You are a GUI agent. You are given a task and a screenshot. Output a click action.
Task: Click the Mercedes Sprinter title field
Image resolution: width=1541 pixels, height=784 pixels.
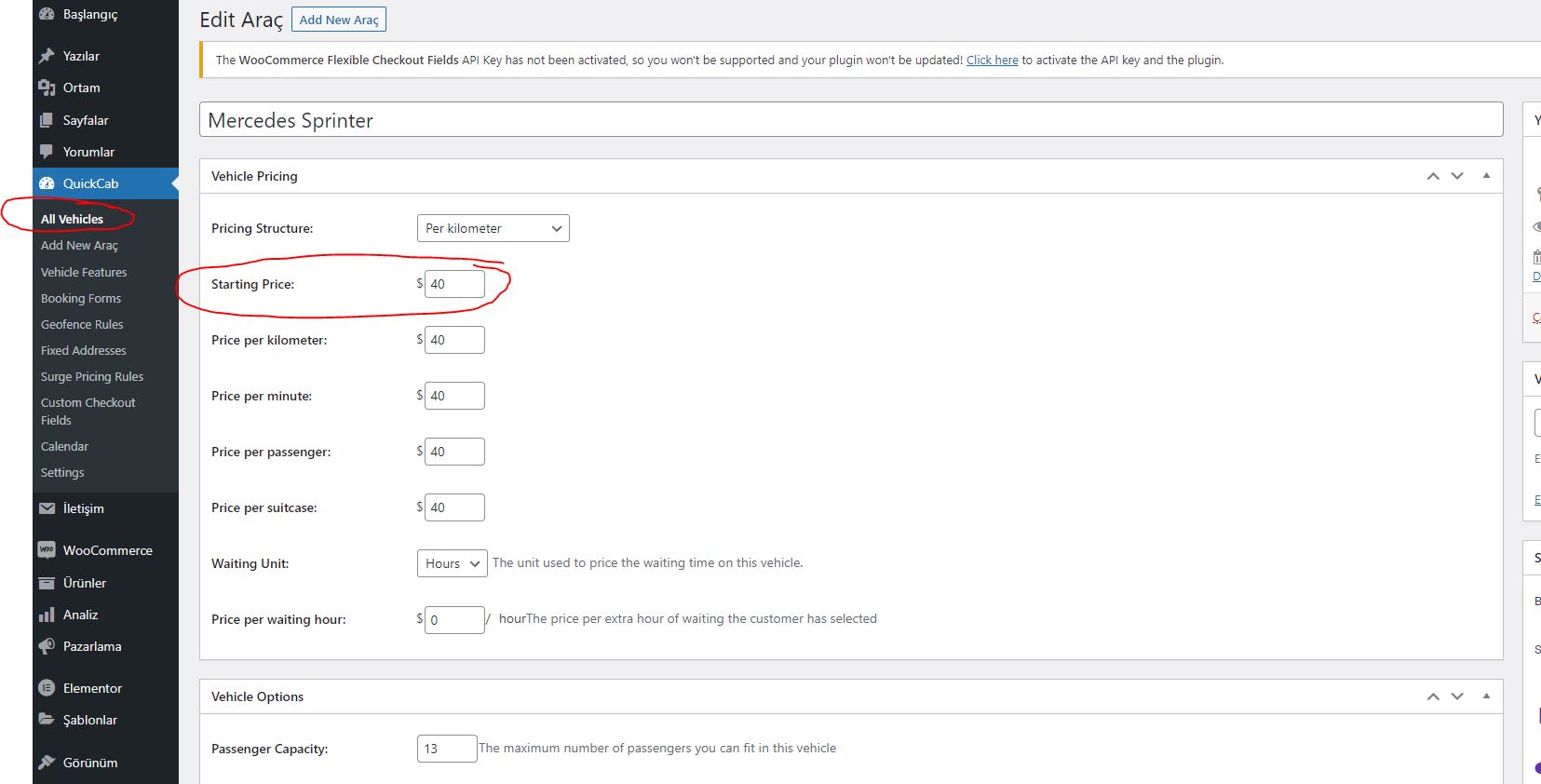click(851, 120)
